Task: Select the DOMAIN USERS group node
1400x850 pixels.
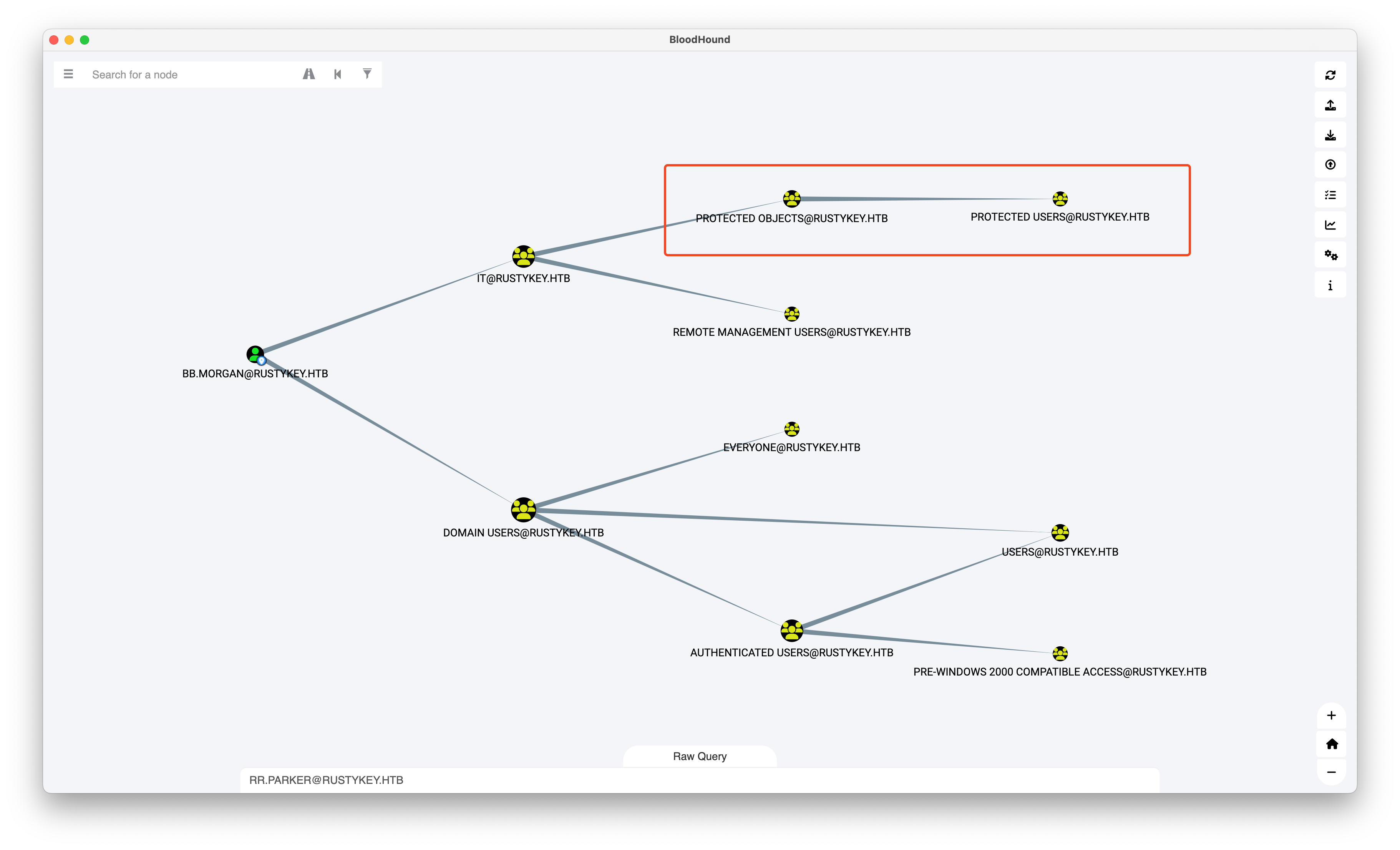Action: [523, 510]
